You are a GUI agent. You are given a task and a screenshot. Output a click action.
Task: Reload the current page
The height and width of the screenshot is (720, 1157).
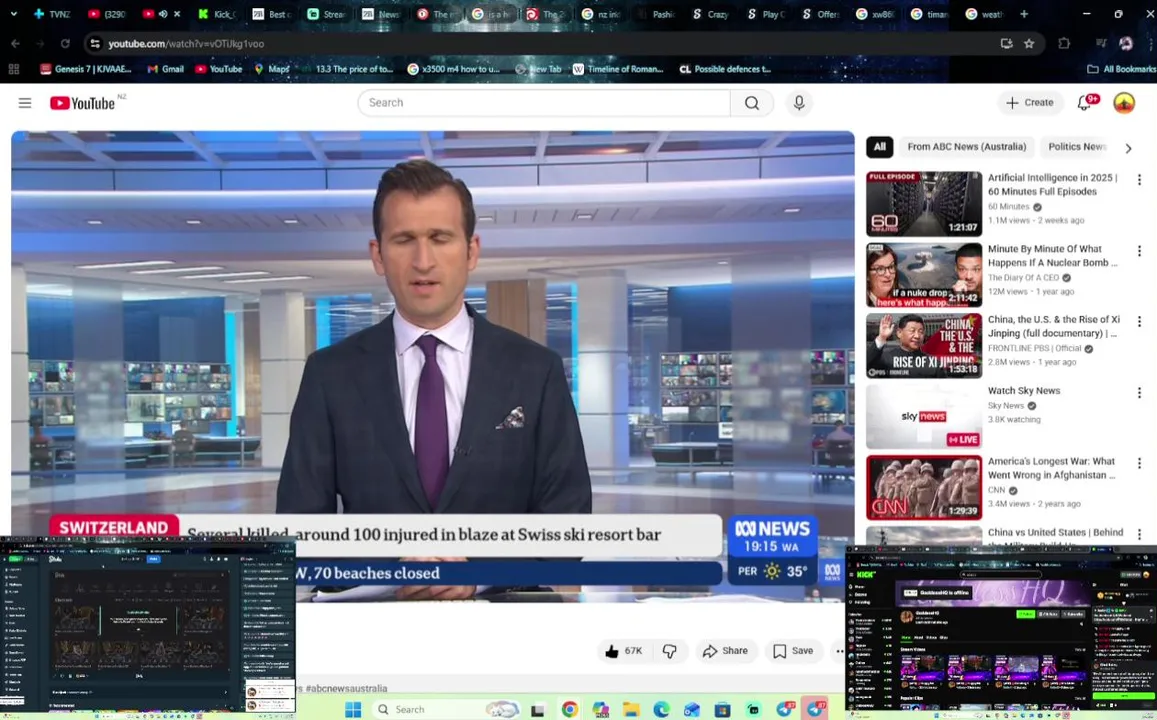click(x=65, y=44)
